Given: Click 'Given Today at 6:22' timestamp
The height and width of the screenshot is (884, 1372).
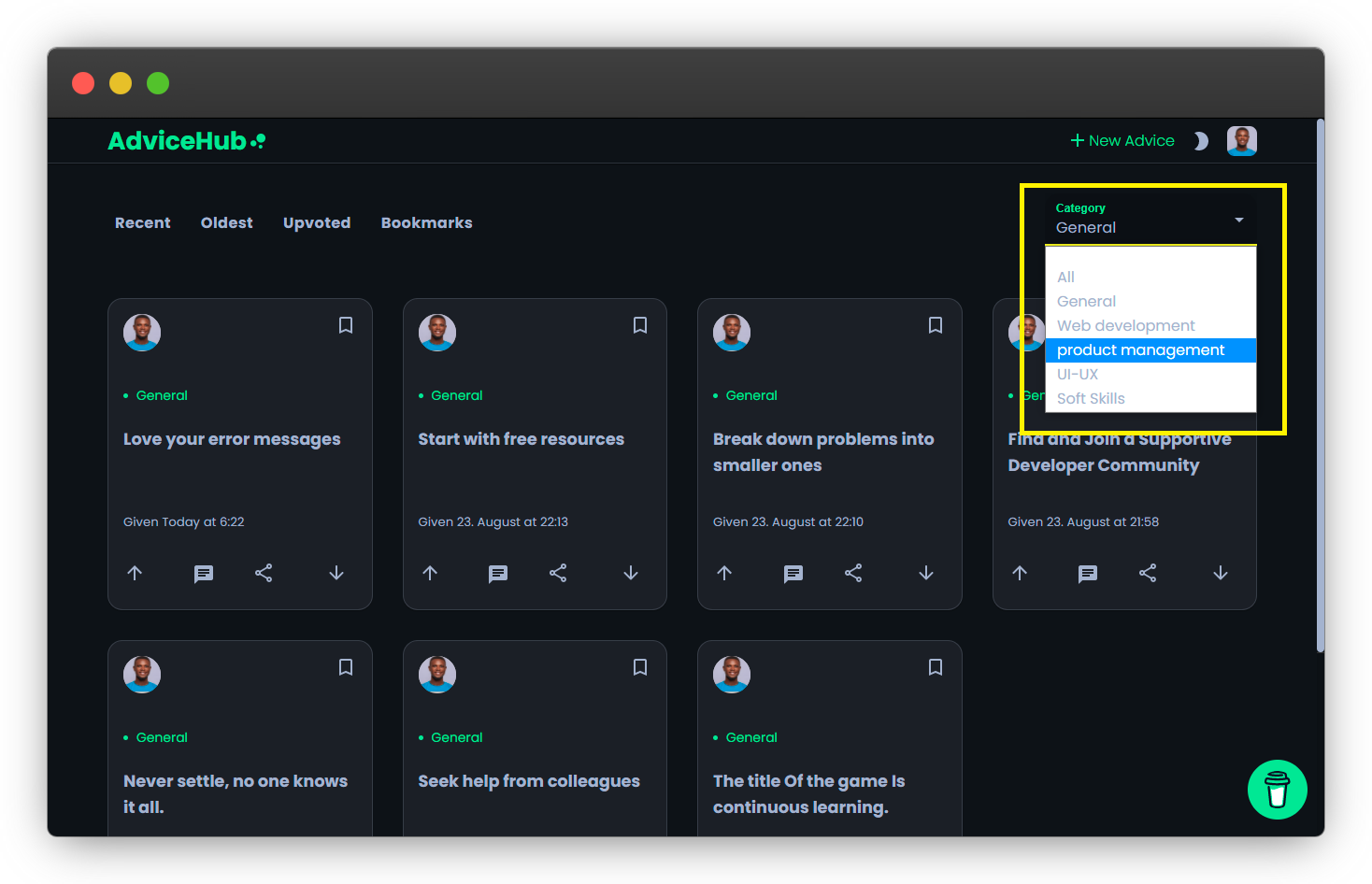Looking at the screenshot, I should click(x=184, y=521).
